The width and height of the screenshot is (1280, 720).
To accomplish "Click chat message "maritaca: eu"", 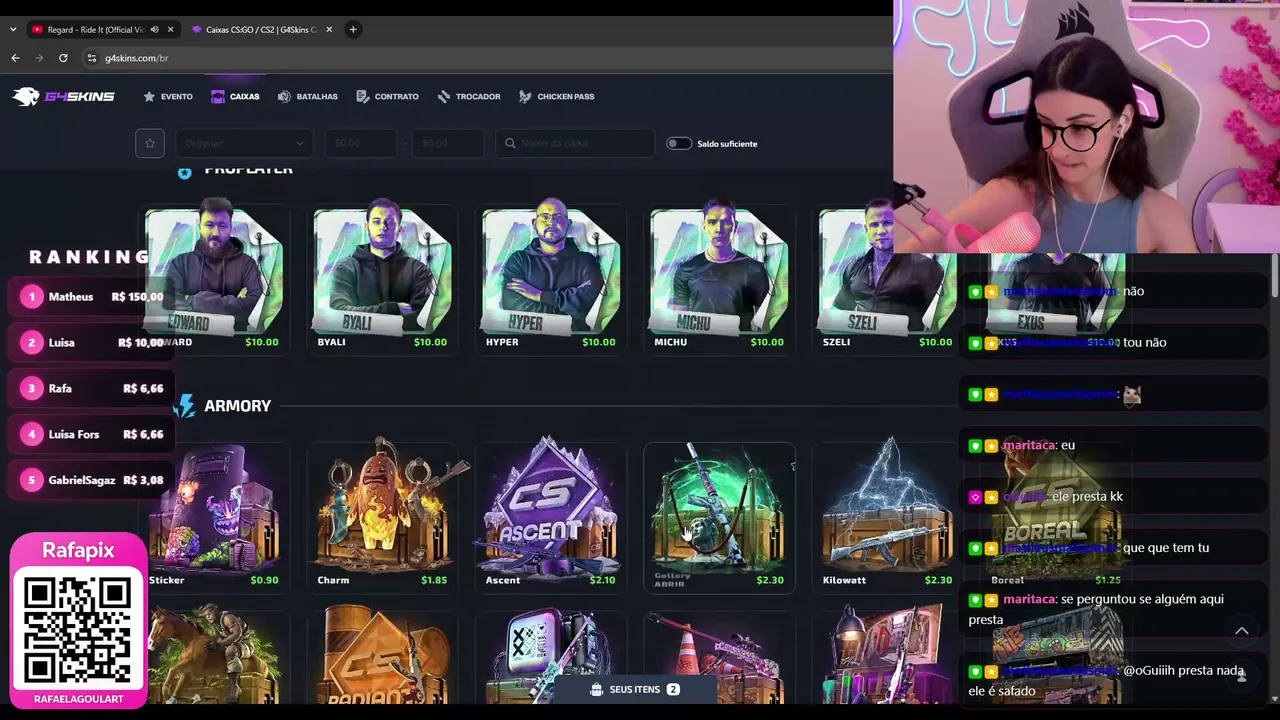I will pos(1115,445).
